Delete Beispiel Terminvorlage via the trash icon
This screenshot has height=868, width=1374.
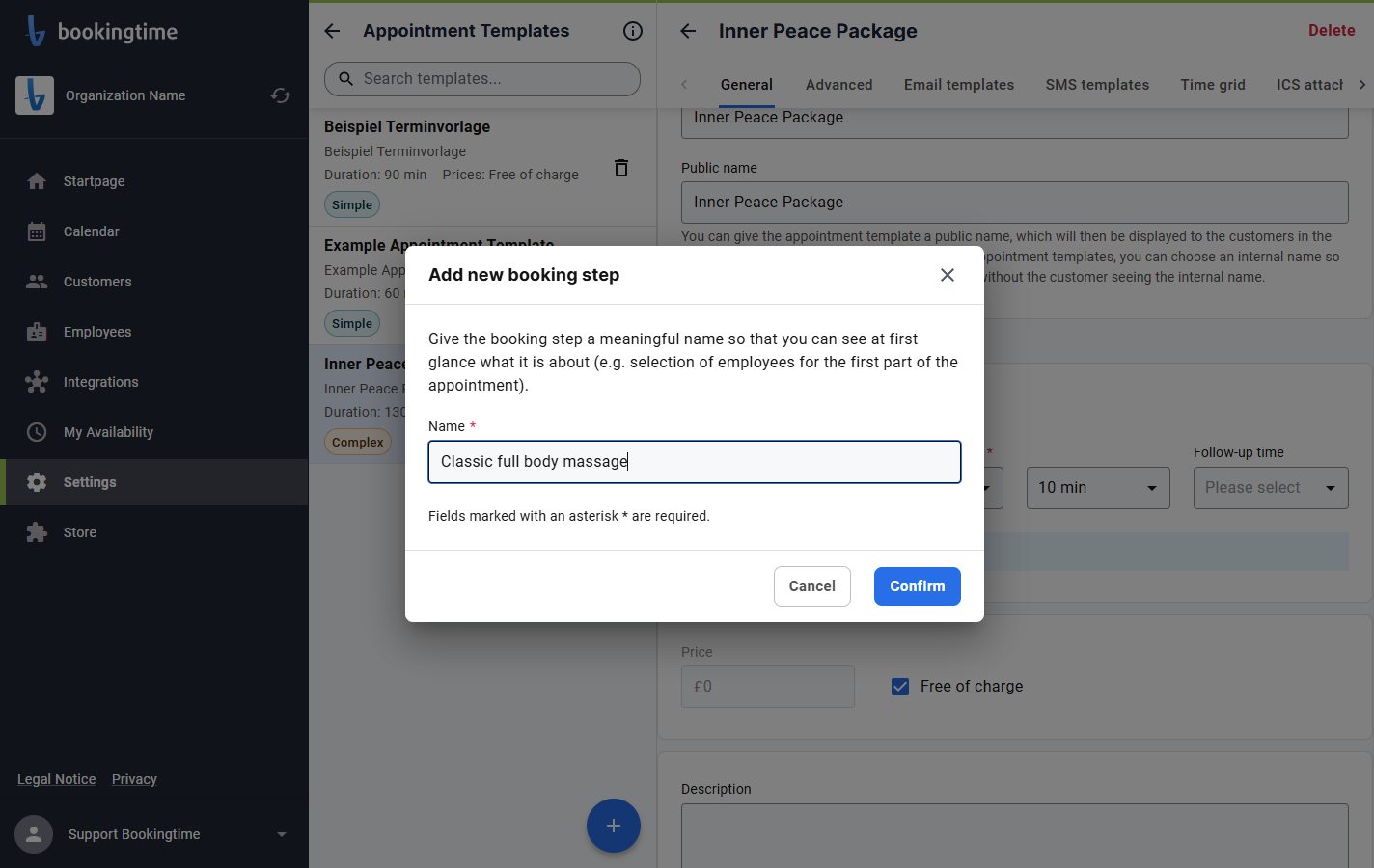621,168
